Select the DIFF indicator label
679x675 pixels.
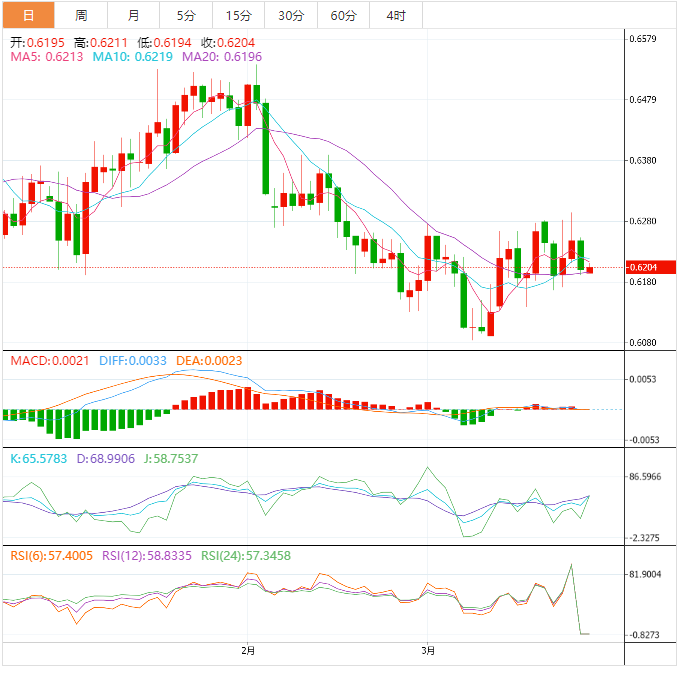tap(134, 360)
